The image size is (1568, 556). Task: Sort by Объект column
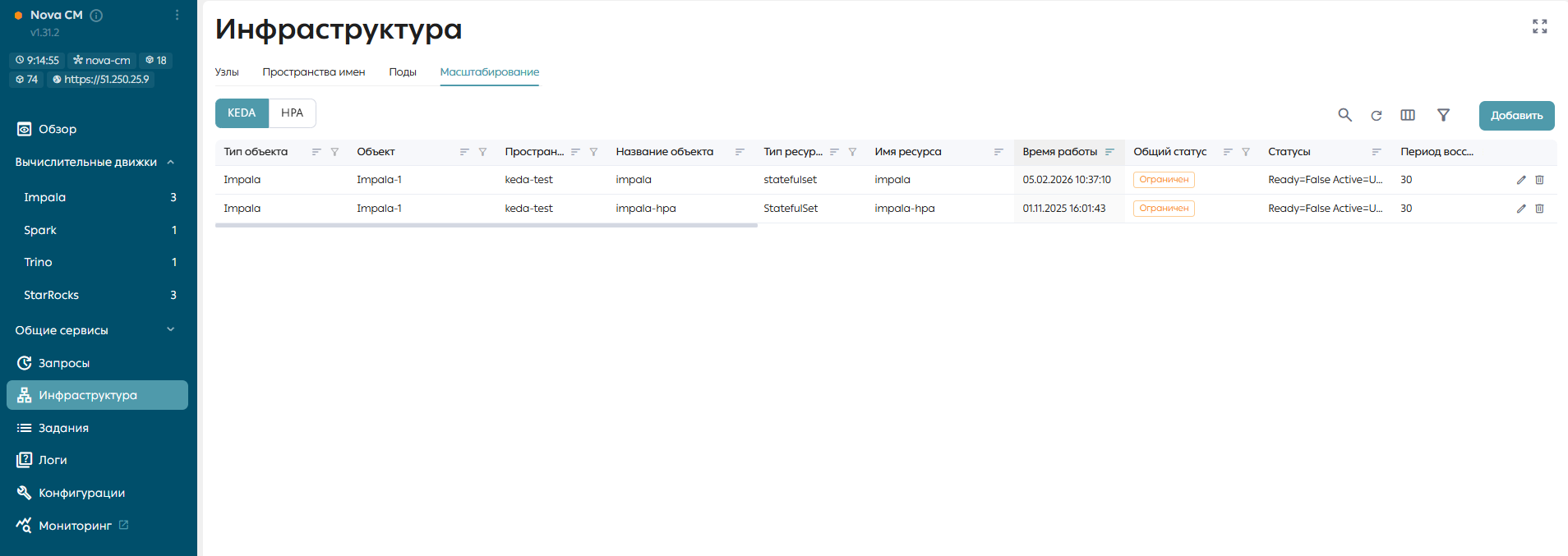[x=464, y=152]
